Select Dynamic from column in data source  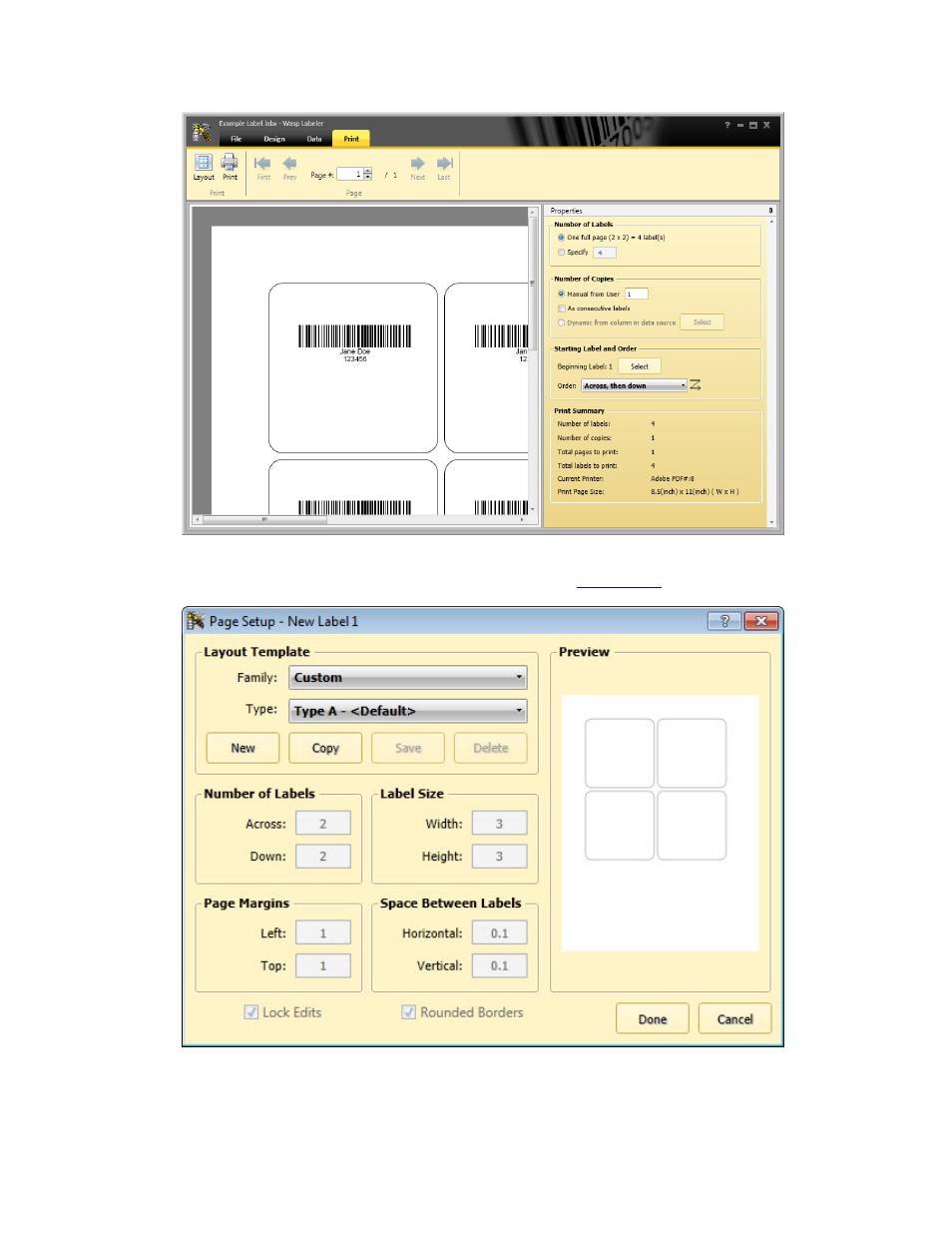[561, 322]
